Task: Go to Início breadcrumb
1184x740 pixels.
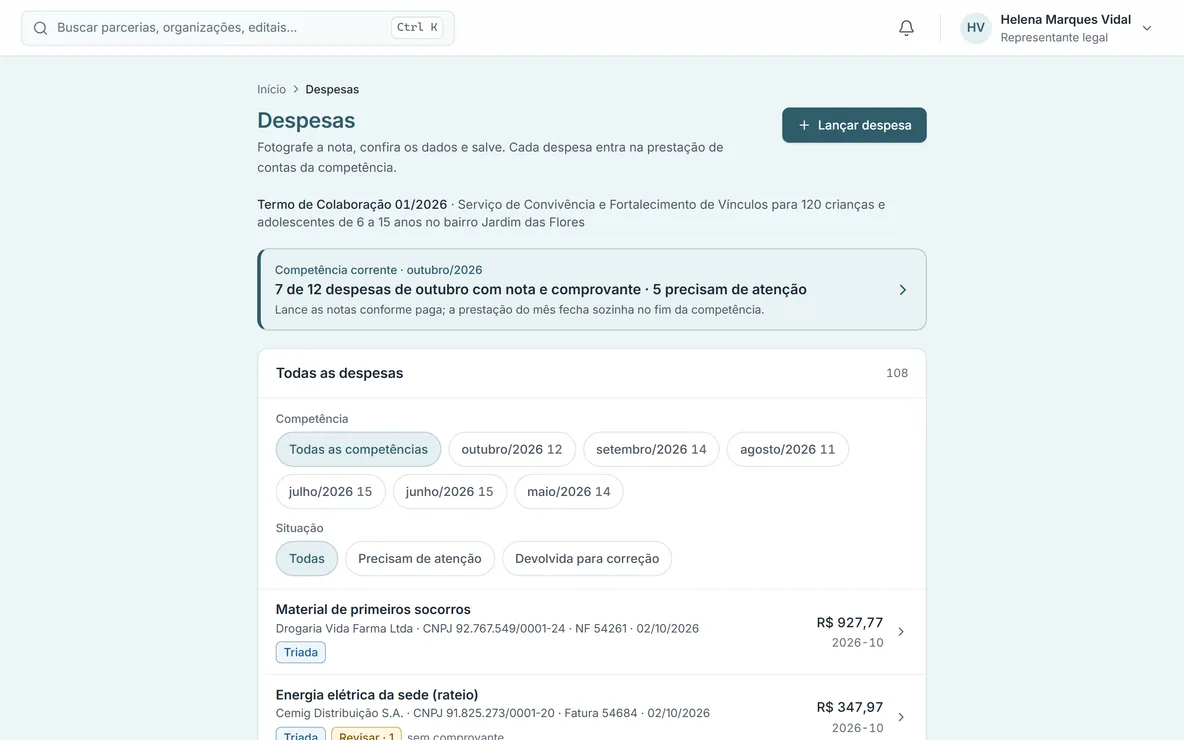Action: click(271, 89)
